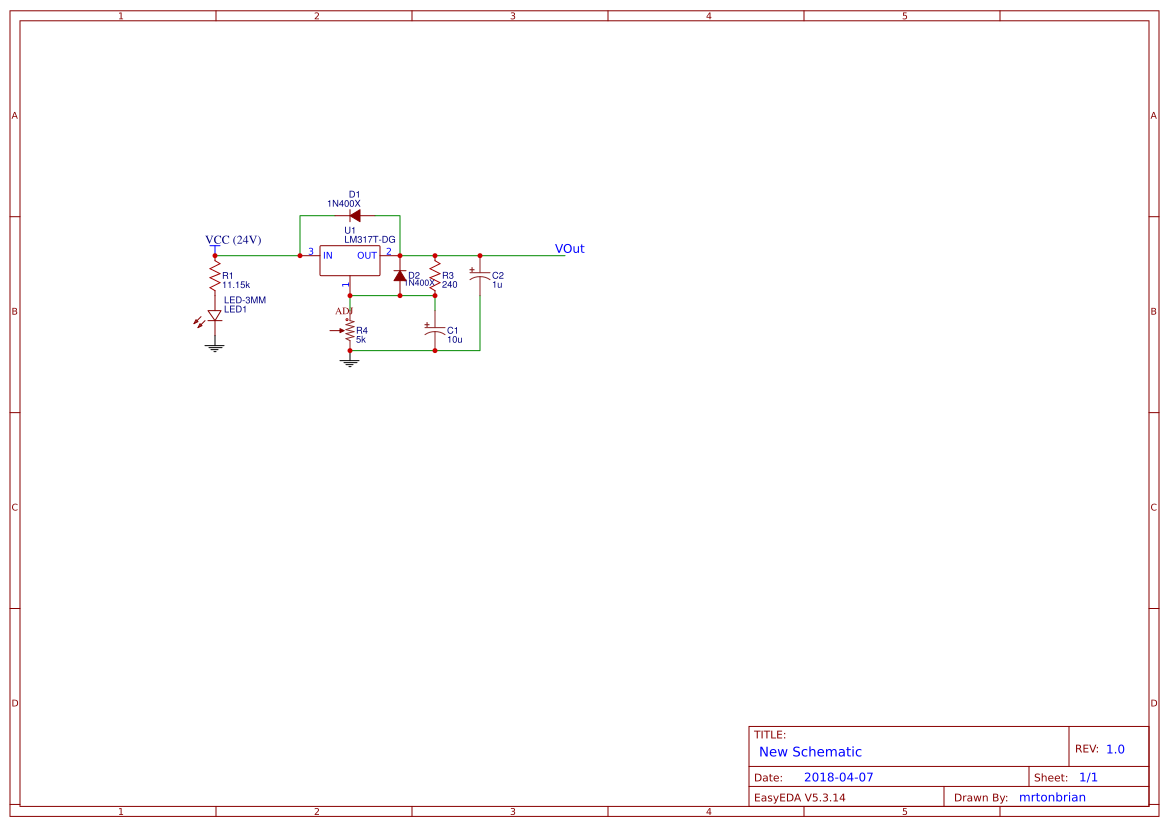1169x827 pixels.
Task: Click the ground symbol under LED1
Action: click(x=214, y=345)
